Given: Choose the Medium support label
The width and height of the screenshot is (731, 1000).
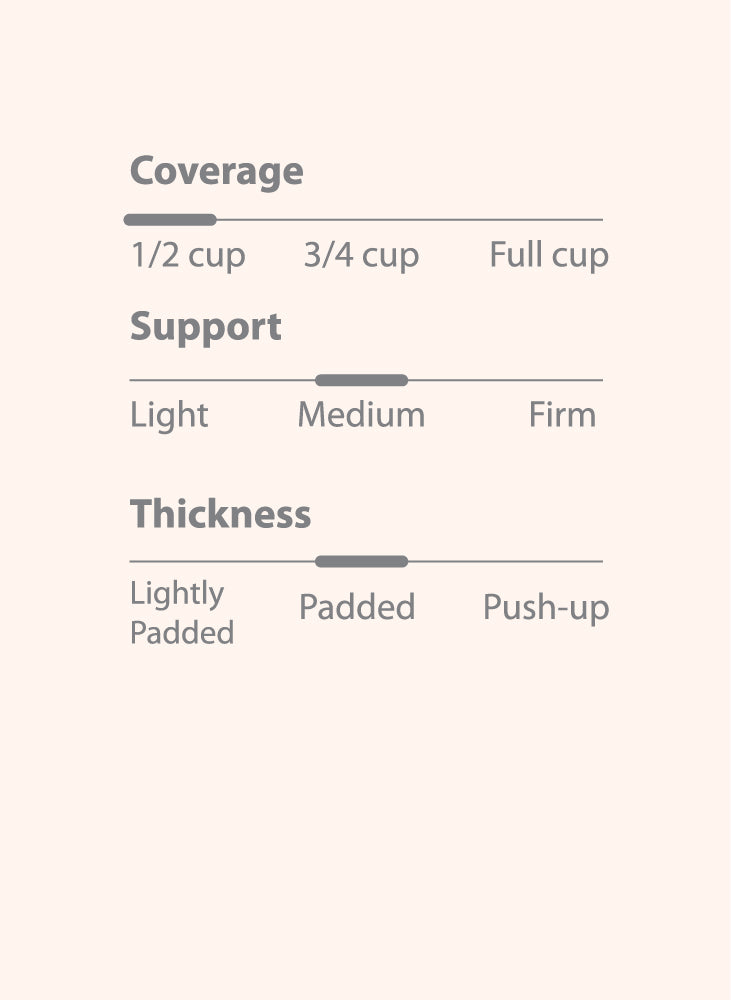Looking at the screenshot, I should 361,415.
